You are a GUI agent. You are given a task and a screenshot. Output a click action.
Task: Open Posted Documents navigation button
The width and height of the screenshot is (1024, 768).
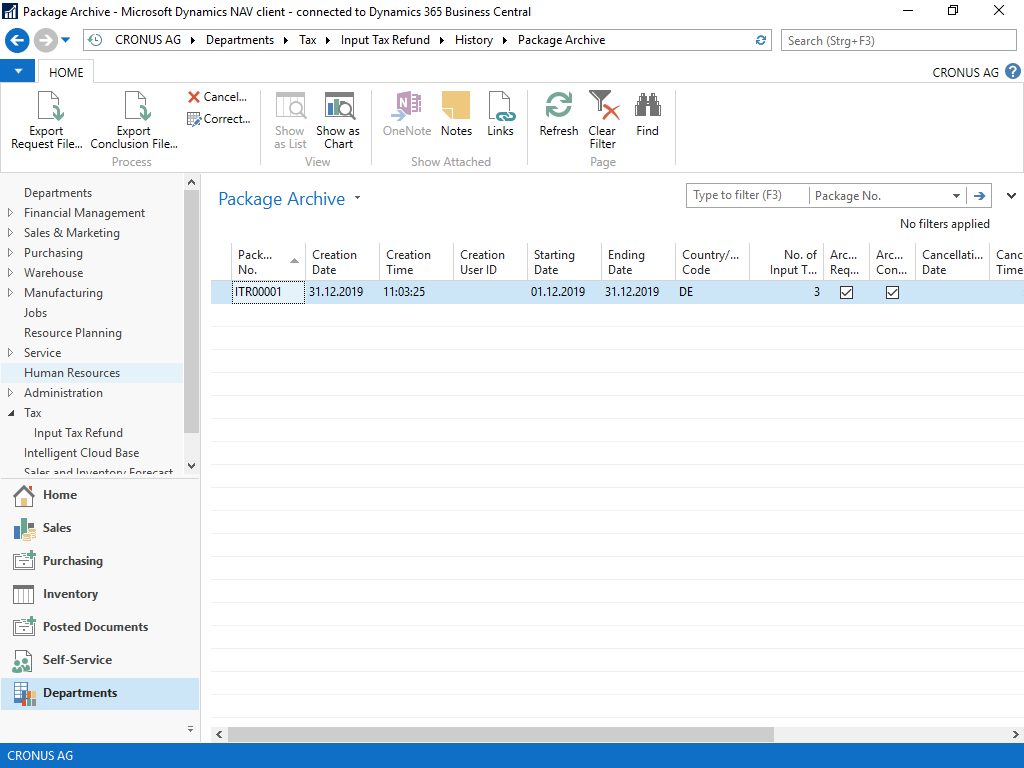pyautogui.click(x=99, y=627)
